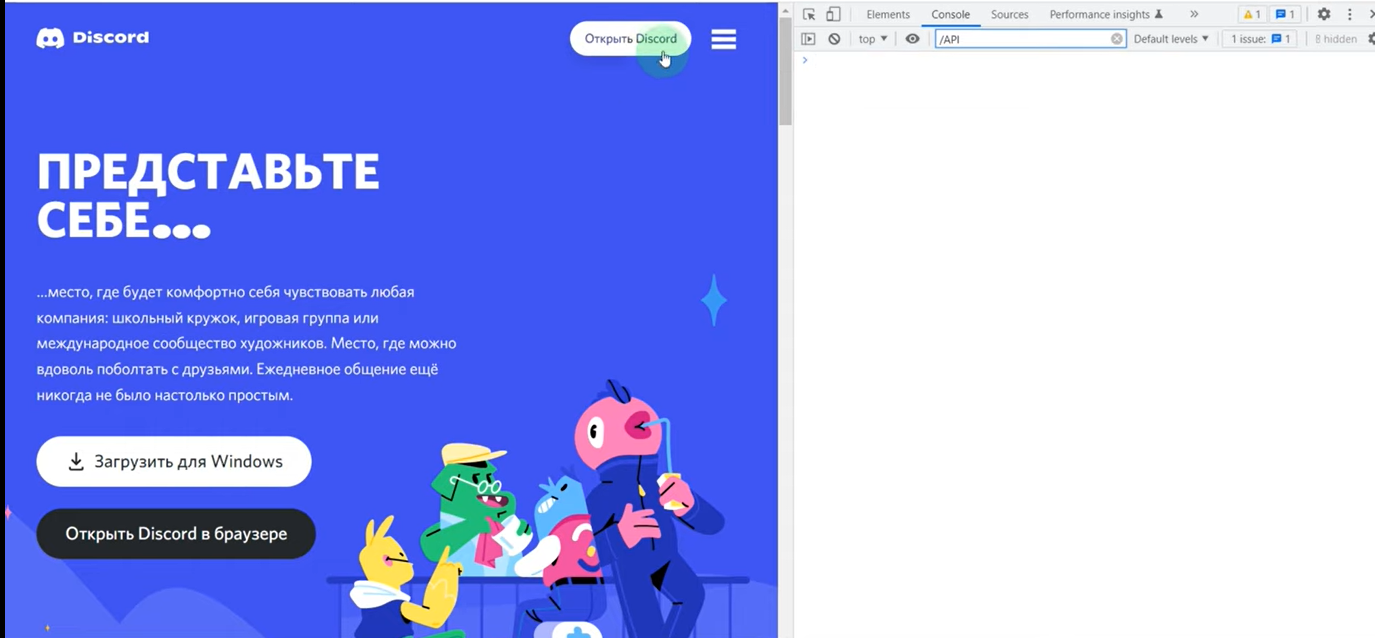Switch to the Elements tab
This screenshot has height=638, width=1375.
(888, 14)
